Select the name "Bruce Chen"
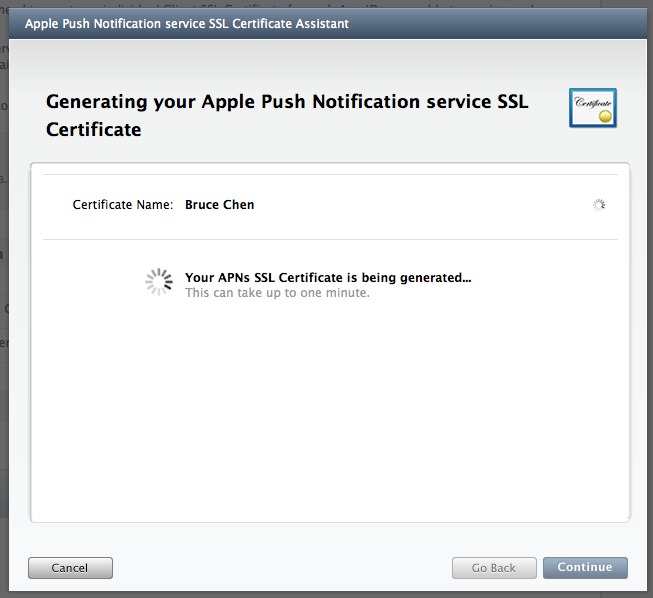 tap(220, 205)
